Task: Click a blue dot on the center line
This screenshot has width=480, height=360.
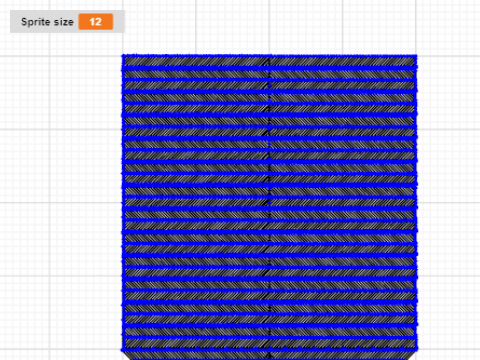Action: tap(269, 202)
